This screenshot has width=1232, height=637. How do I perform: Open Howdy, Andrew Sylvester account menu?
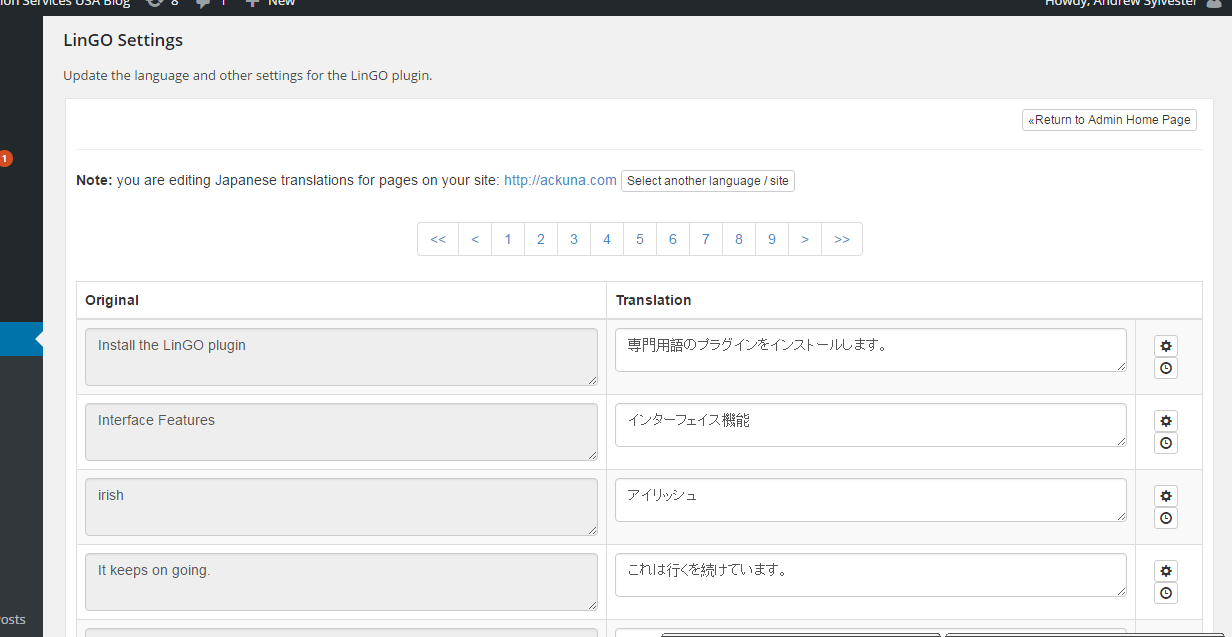tap(1133, 3)
